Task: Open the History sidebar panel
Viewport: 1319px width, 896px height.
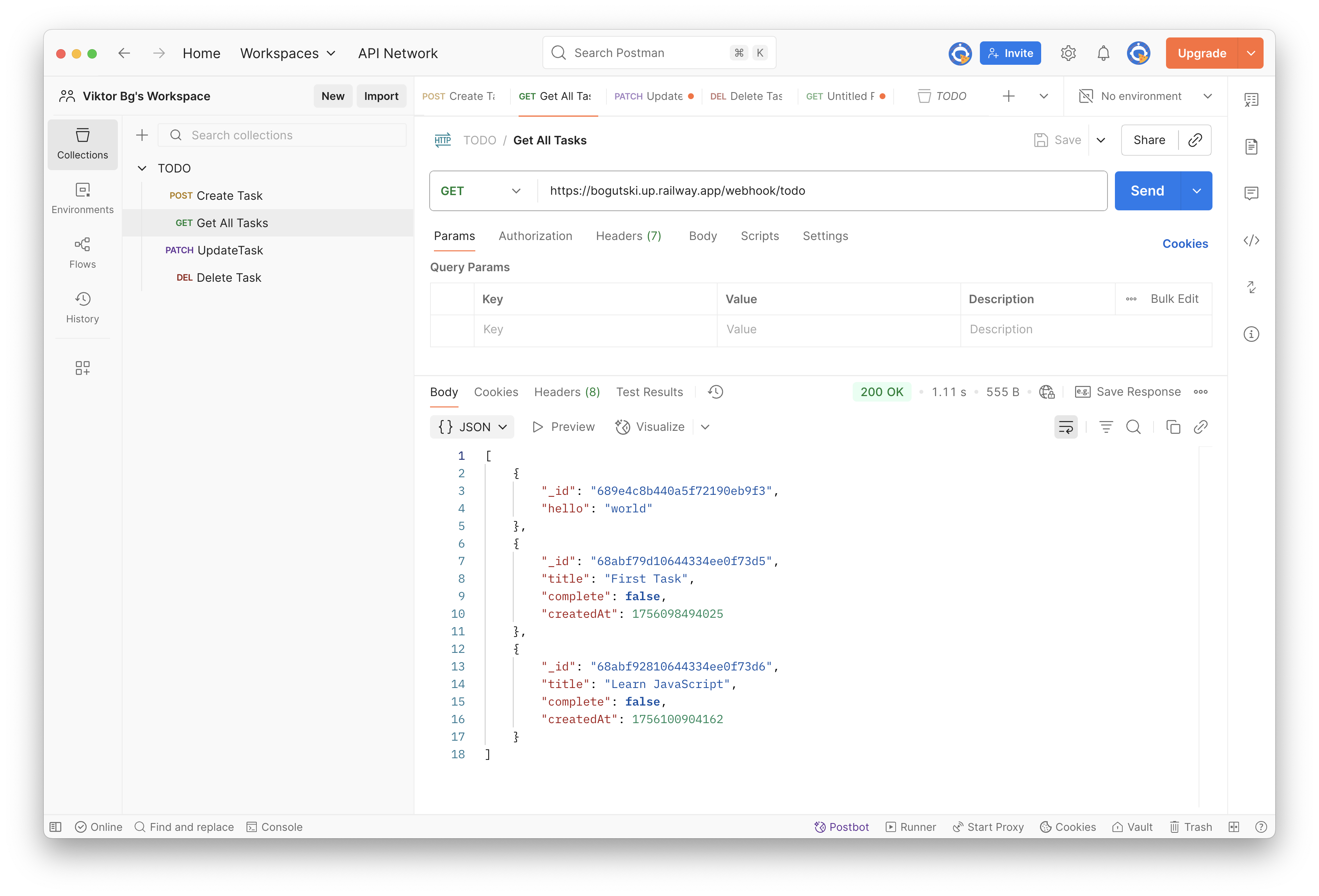Action: click(82, 307)
